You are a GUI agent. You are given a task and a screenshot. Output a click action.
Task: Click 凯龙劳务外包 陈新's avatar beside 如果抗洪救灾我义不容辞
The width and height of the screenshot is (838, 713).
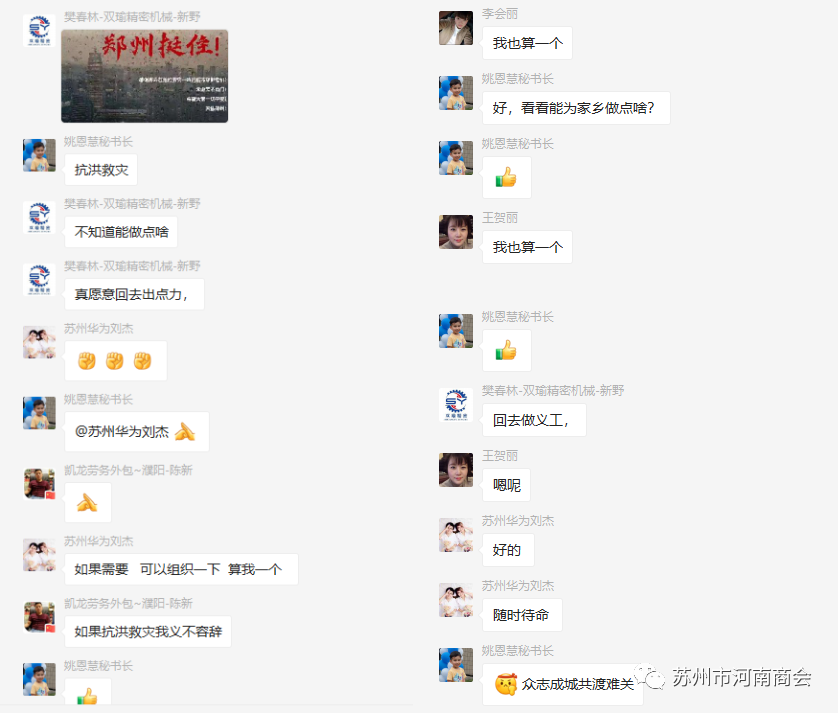point(39,617)
